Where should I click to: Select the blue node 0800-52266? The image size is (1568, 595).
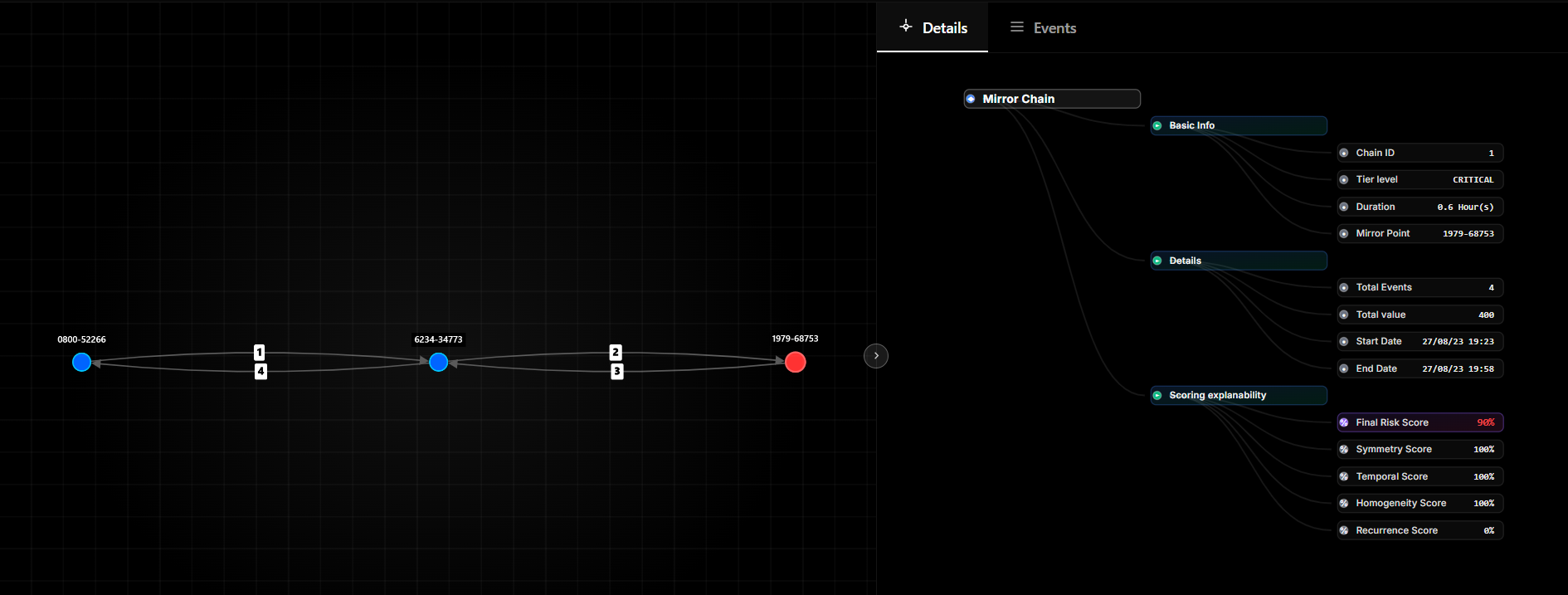81,362
